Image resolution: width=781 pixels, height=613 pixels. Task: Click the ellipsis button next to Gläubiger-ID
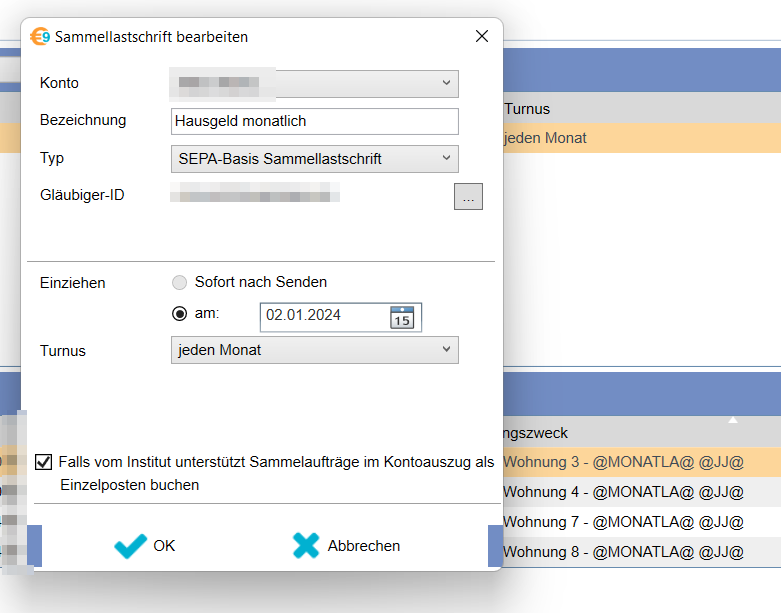pos(468,197)
